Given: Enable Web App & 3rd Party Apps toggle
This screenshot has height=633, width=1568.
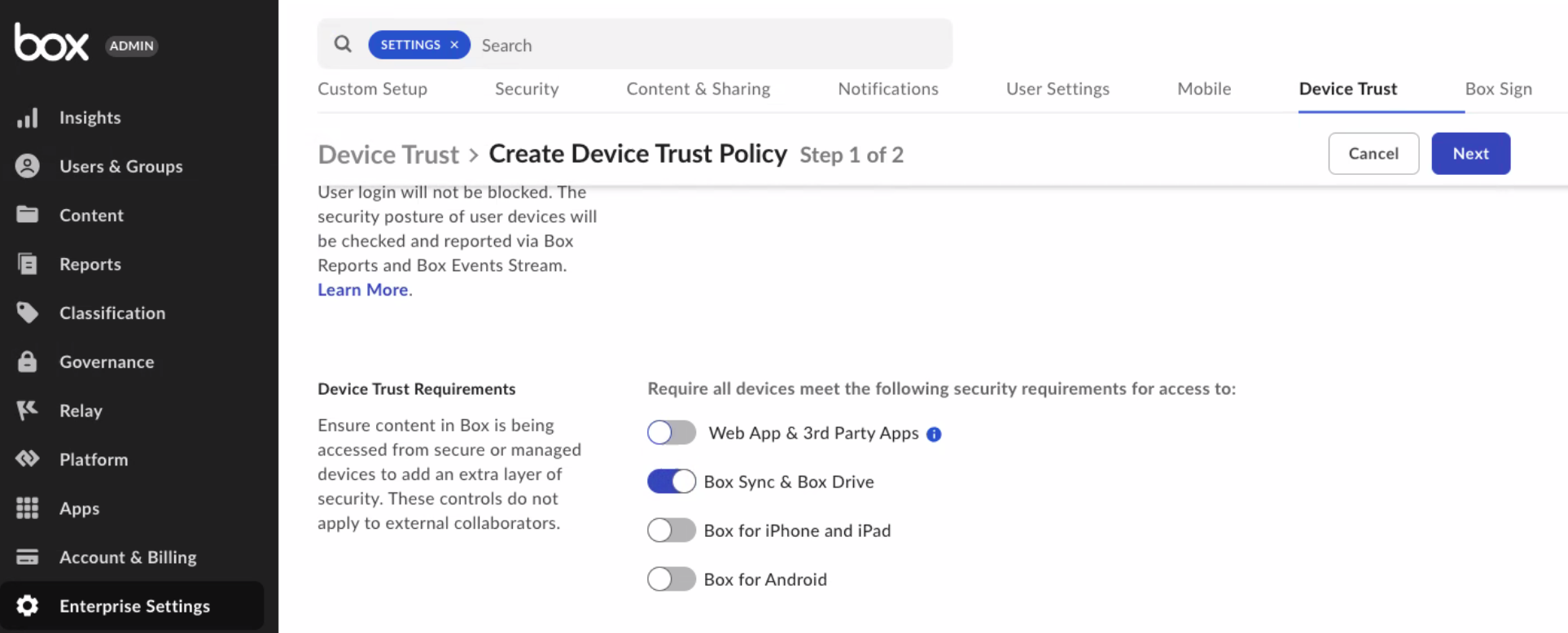Looking at the screenshot, I should coord(672,433).
